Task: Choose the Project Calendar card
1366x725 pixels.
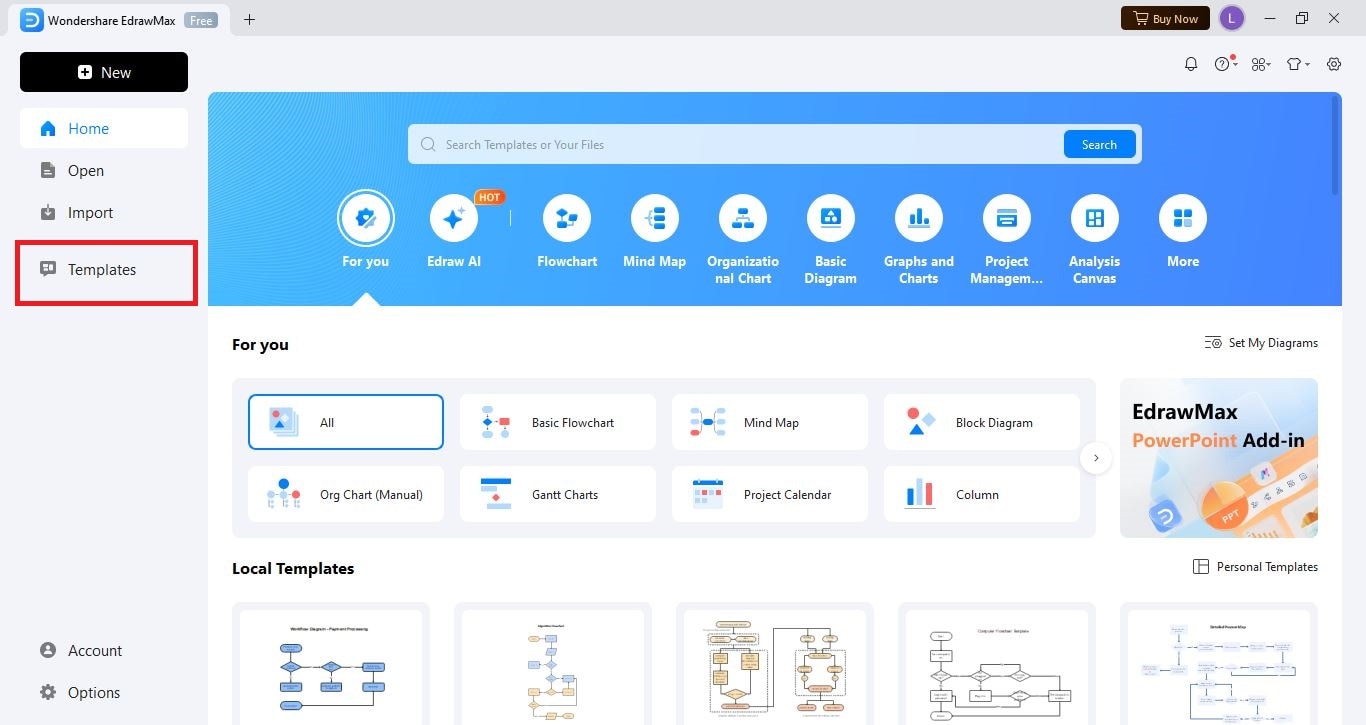Action: pyautogui.click(x=770, y=494)
